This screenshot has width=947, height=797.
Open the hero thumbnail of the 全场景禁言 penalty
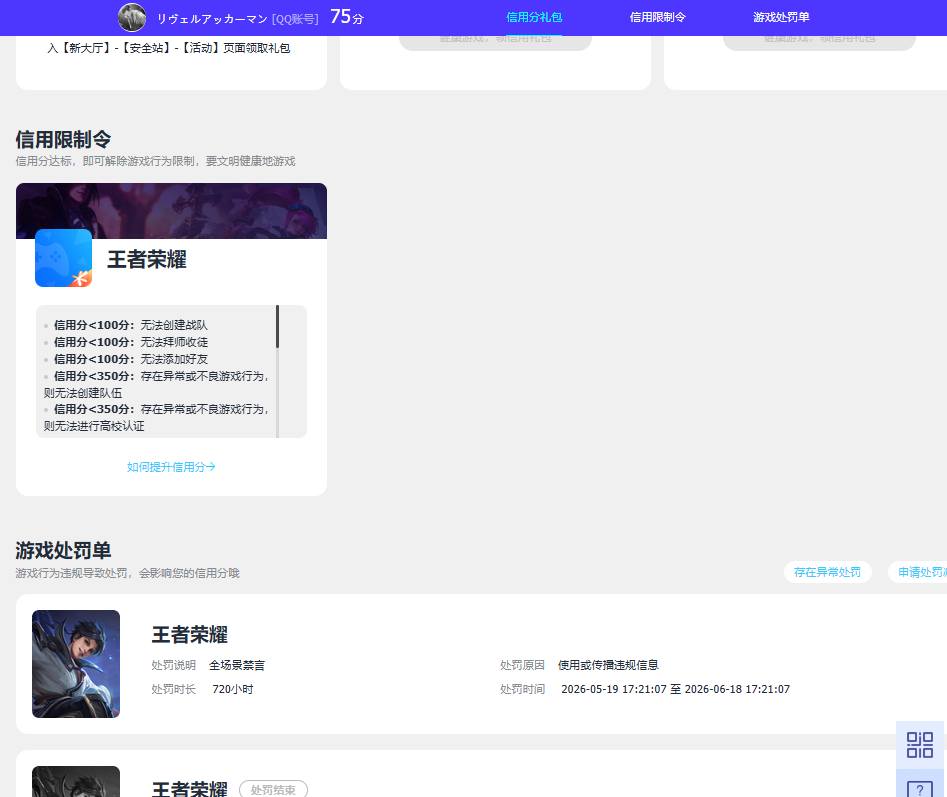point(76,664)
